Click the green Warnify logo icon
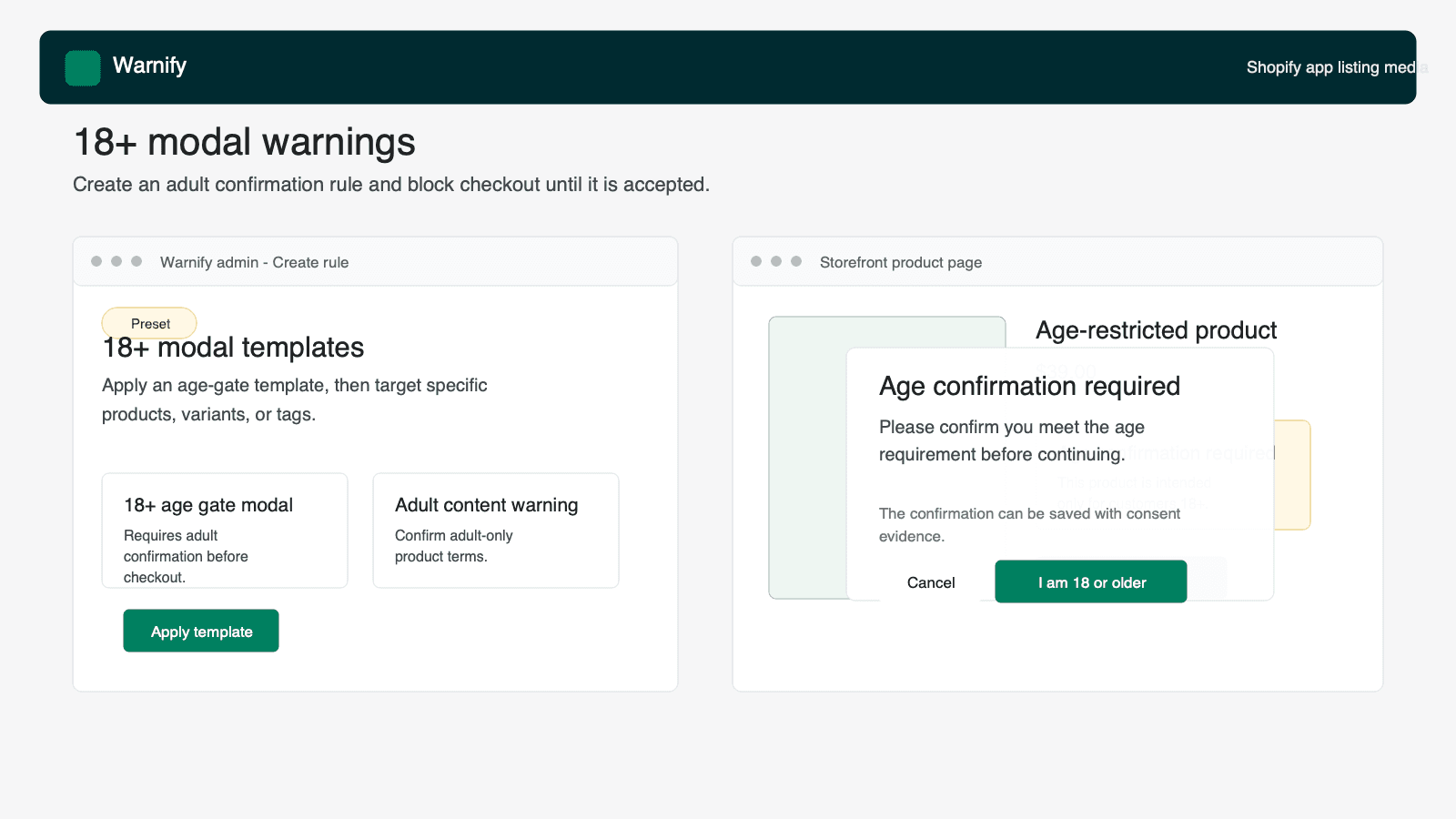1456x819 pixels. tap(83, 68)
